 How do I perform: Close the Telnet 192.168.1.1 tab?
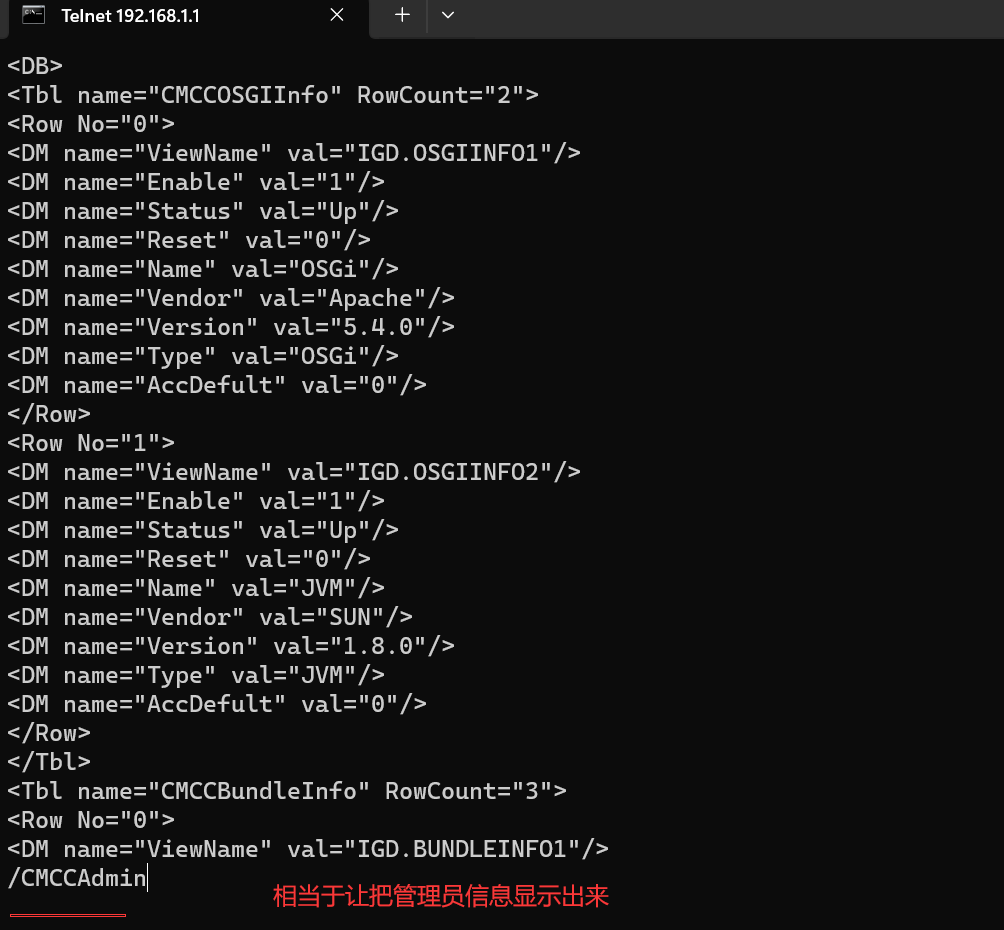[337, 15]
